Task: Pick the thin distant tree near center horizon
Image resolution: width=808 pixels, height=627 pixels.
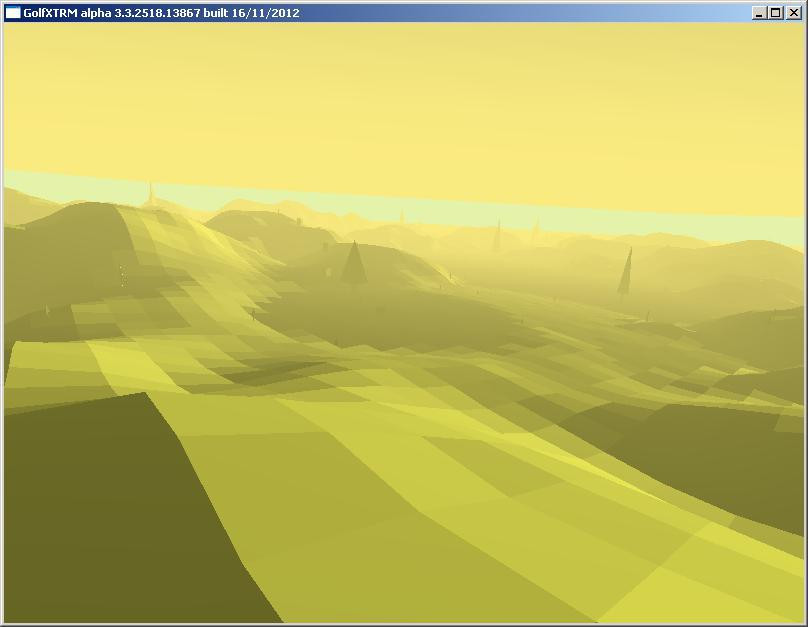Action: [x=496, y=238]
